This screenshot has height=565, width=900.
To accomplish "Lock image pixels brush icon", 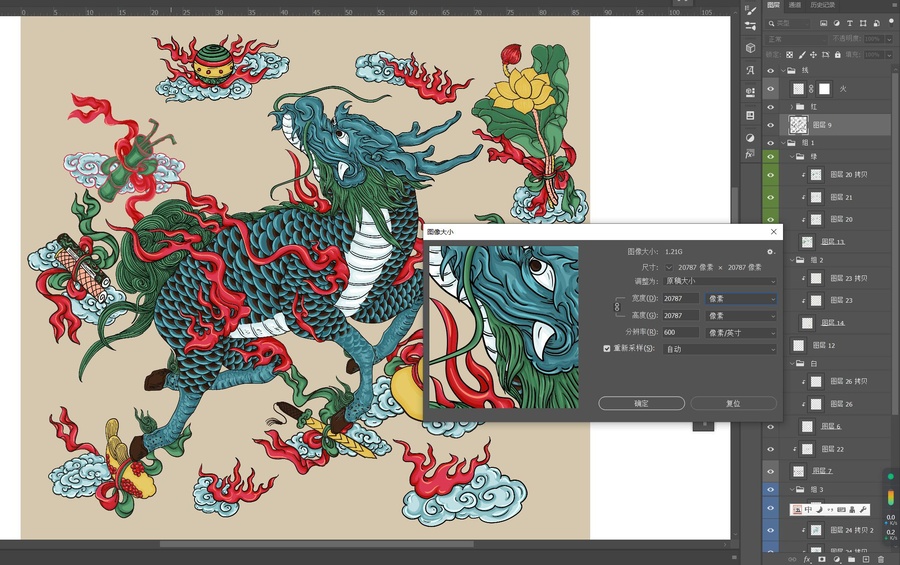I will click(x=802, y=55).
